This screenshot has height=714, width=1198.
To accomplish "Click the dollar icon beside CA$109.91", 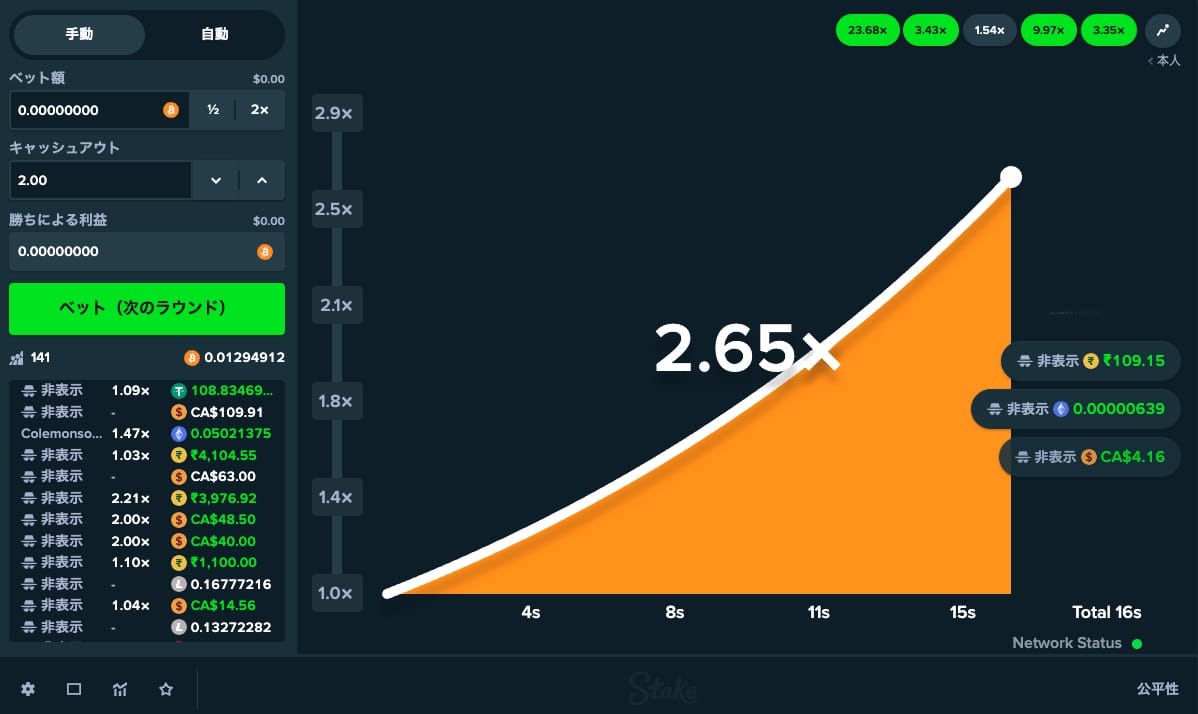I will (179, 412).
